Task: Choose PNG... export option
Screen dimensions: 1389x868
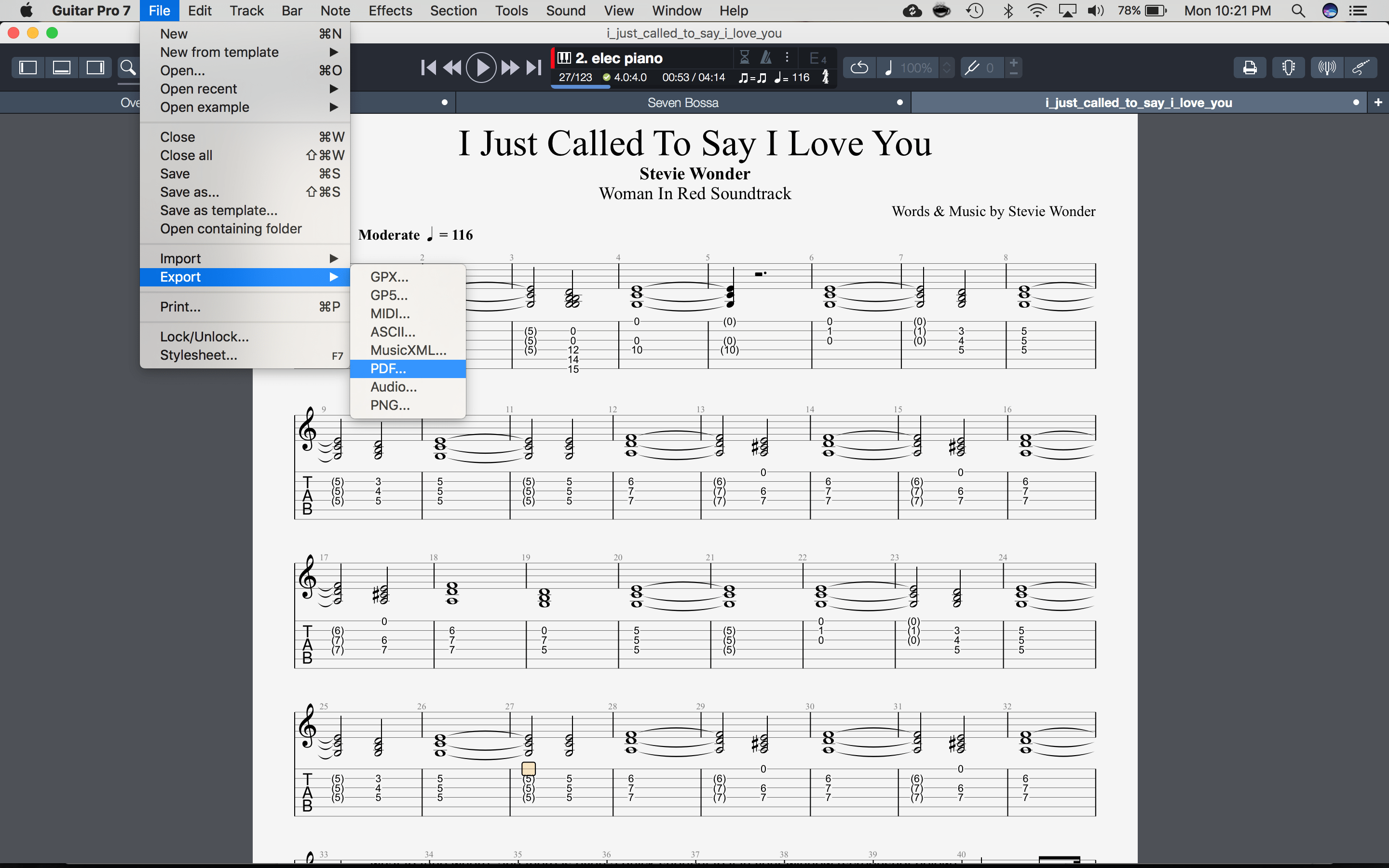Action: click(408, 405)
